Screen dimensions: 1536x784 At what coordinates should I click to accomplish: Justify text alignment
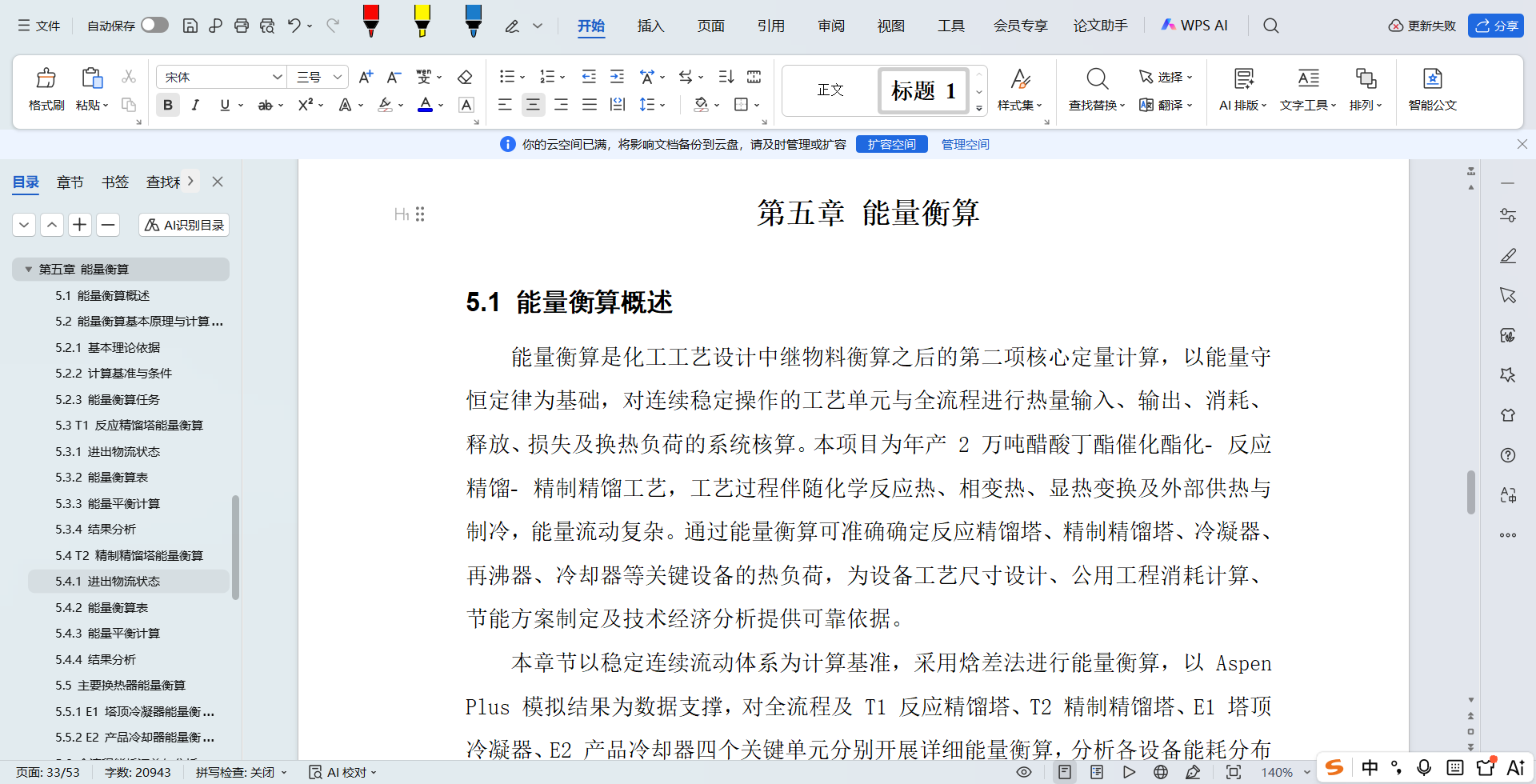590,105
